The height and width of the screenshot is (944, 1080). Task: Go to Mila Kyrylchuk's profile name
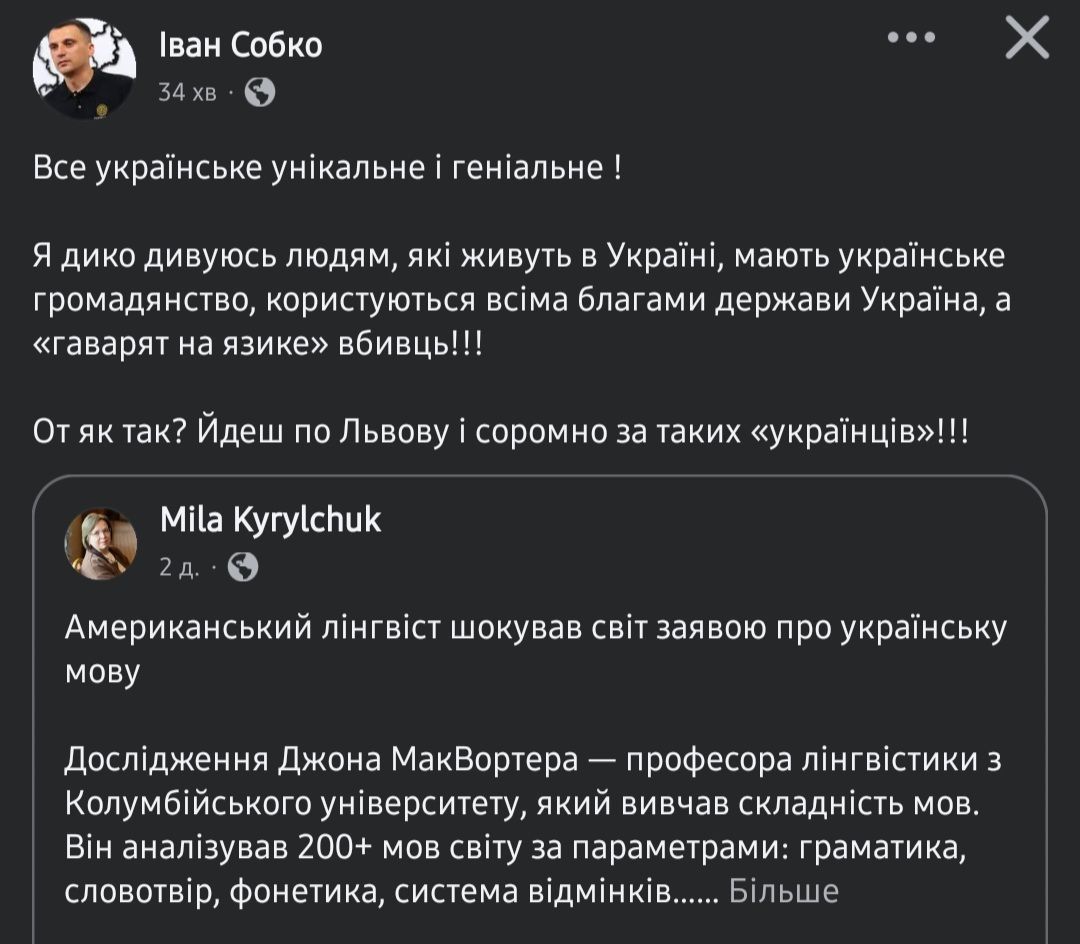[270, 520]
